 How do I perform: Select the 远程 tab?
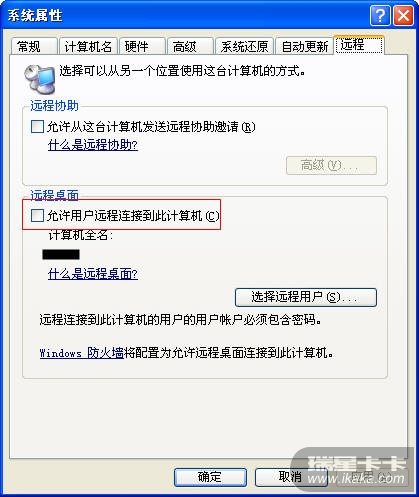pyautogui.click(x=359, y=45)
